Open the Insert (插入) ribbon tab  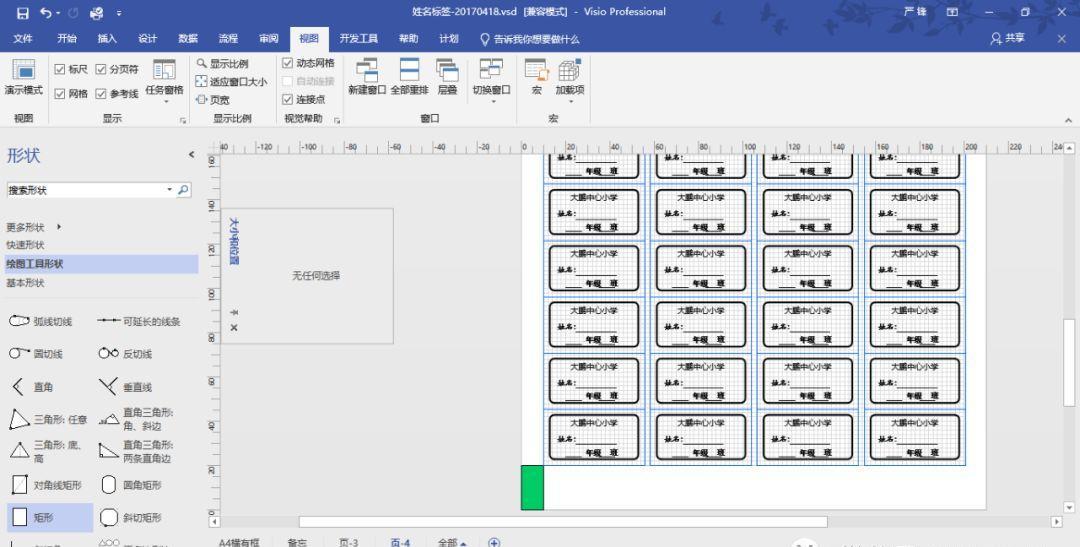[107, 39]
